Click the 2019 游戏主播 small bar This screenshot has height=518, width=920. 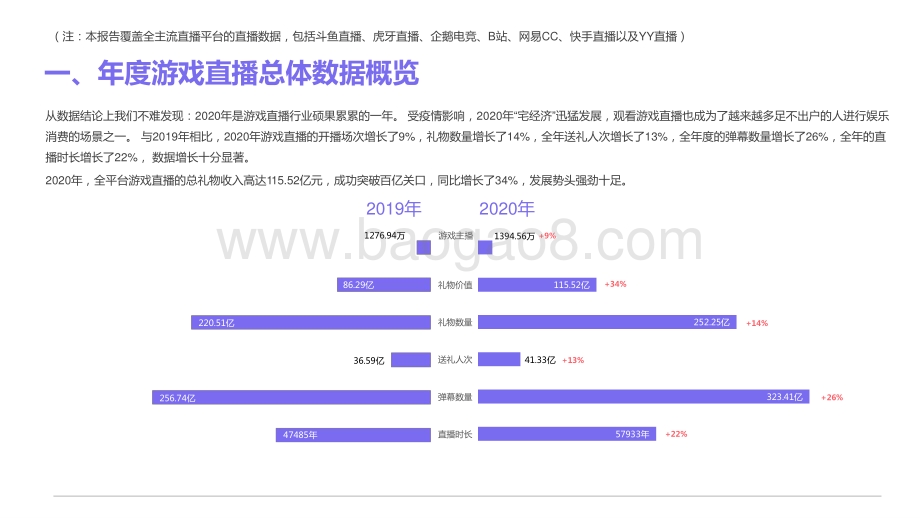[424, 248]
